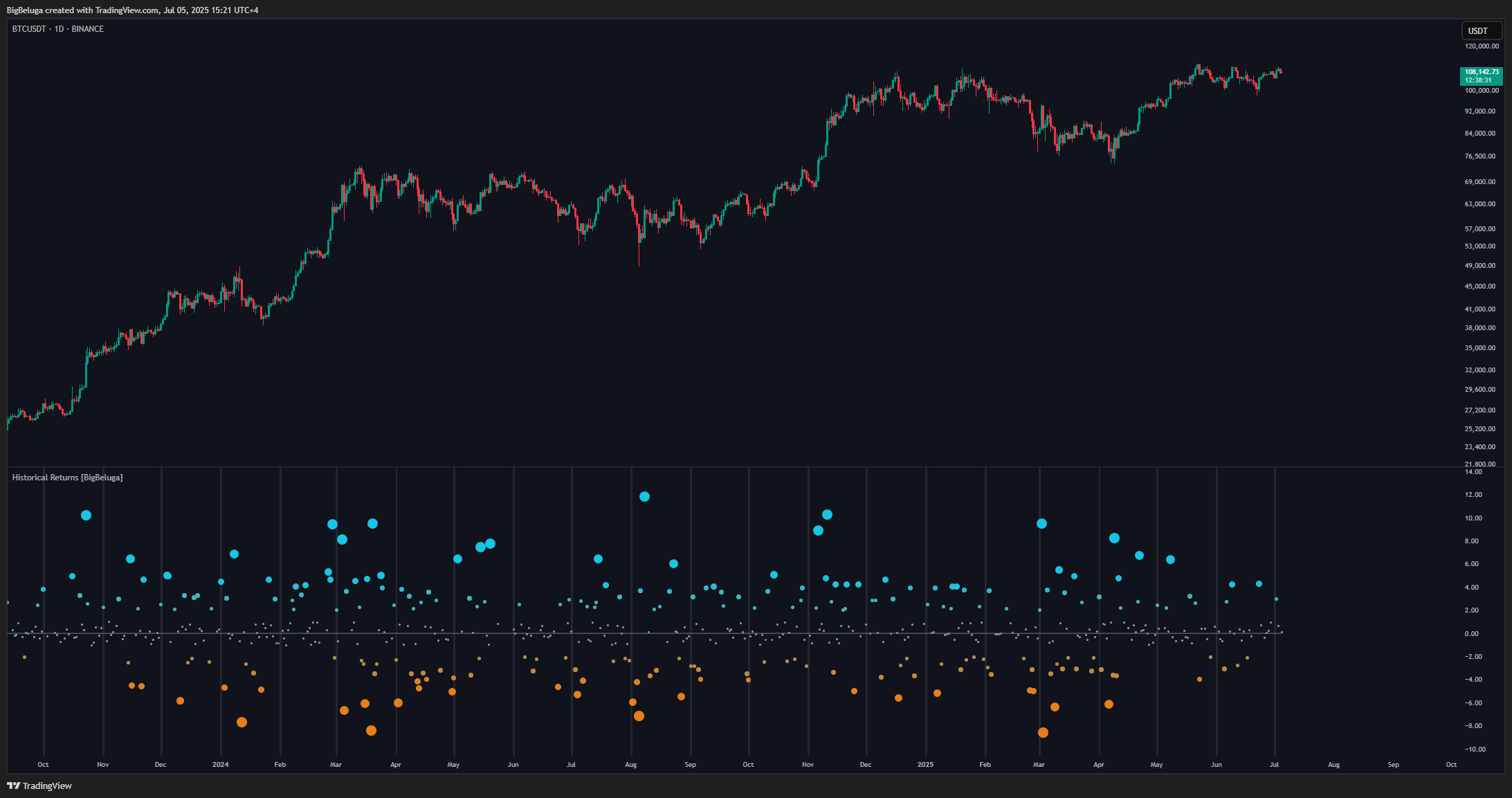Screen dimensions: 1512x798
Task: Click the 14.00 value on the returns scale
Action: (x=1473, y=472)
